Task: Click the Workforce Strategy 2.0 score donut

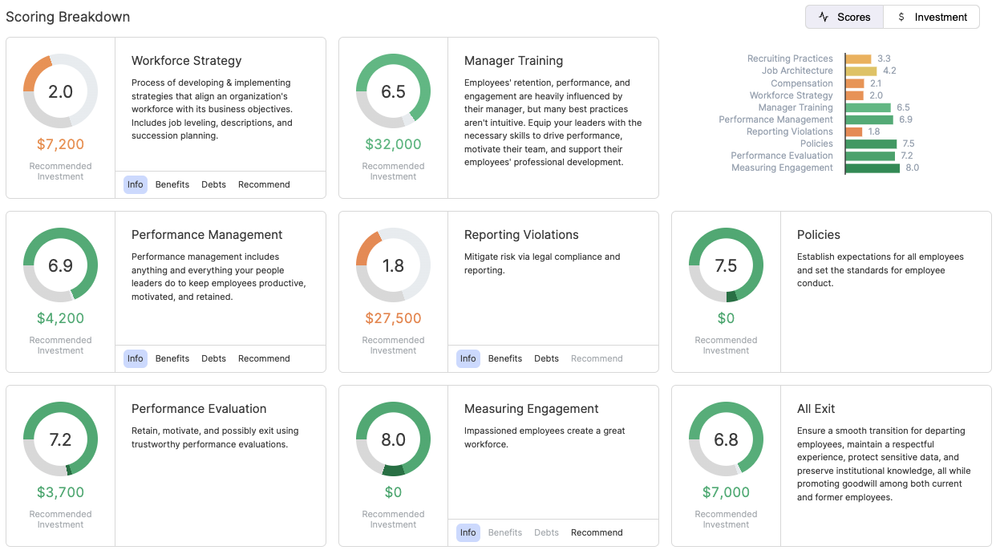Action: [x=61, y=91]
